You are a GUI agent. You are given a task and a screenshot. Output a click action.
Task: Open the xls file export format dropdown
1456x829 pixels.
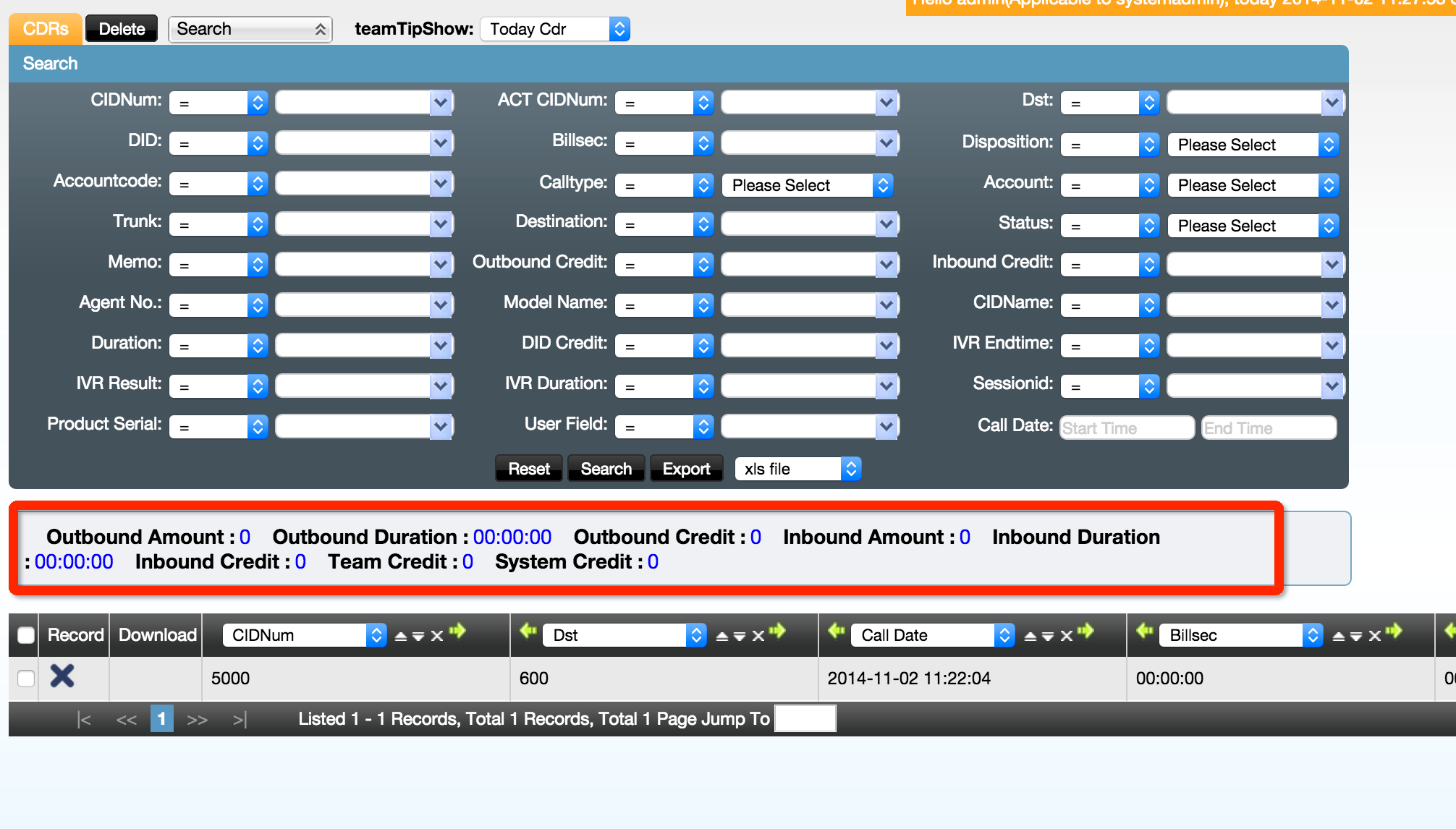click(x=797, y=469)
